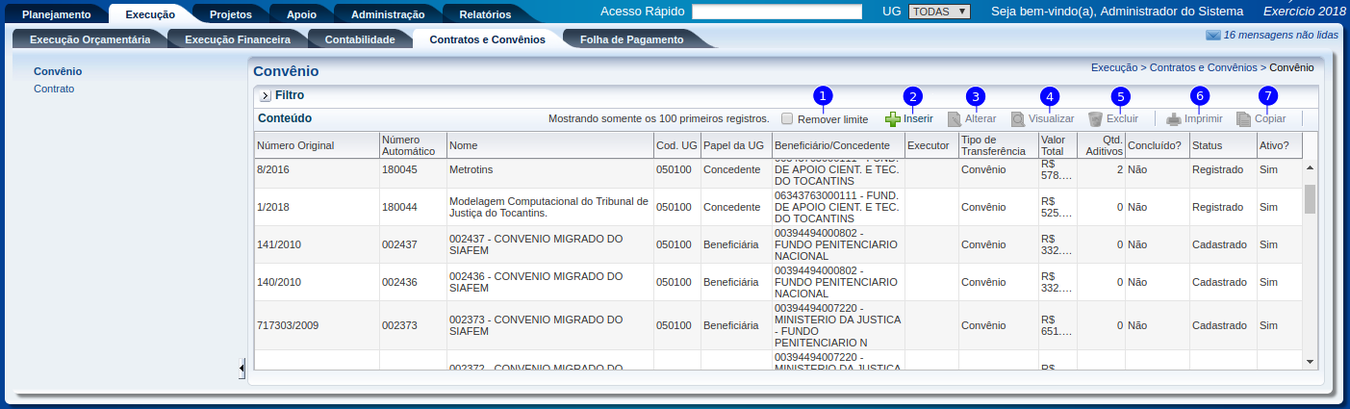1350x409 pixels.
Task: Click the Excluir trash icon
Action: [1096, 119]
